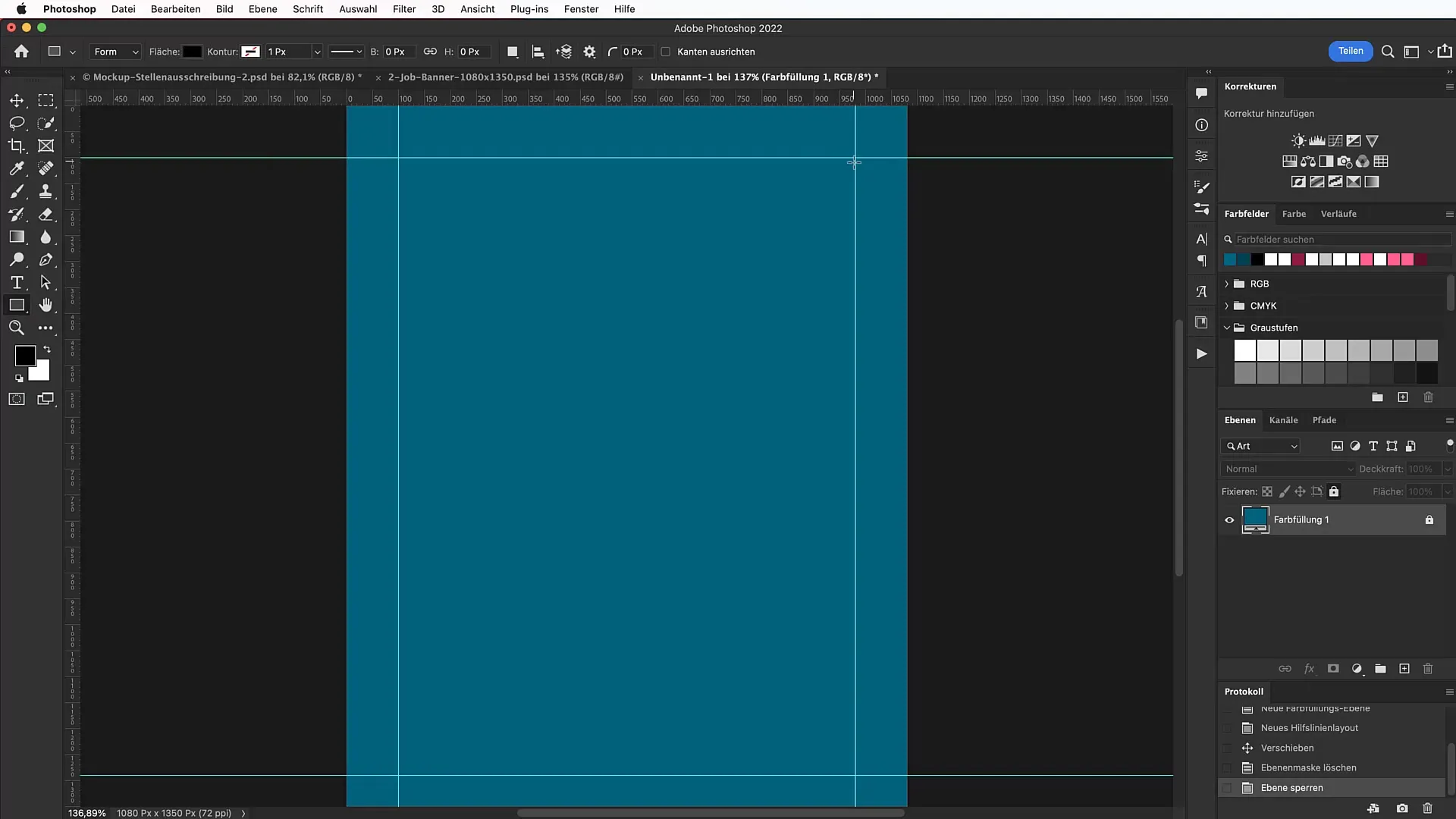The image size is (1456, 819).
Task: Open path operations icon in options bar
Action: pos(513,52)
